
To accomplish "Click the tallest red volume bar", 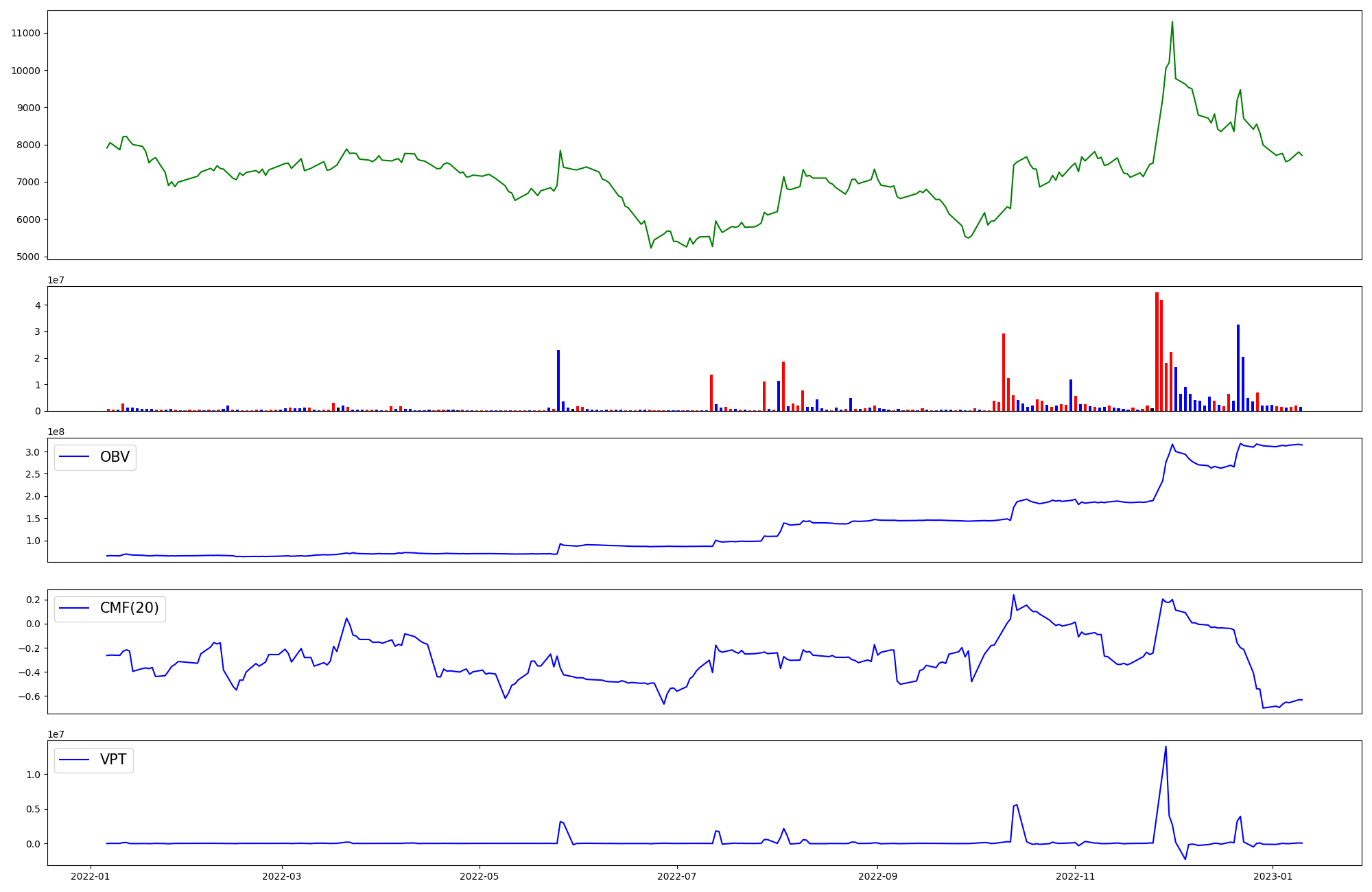I will coord(1157,351).
